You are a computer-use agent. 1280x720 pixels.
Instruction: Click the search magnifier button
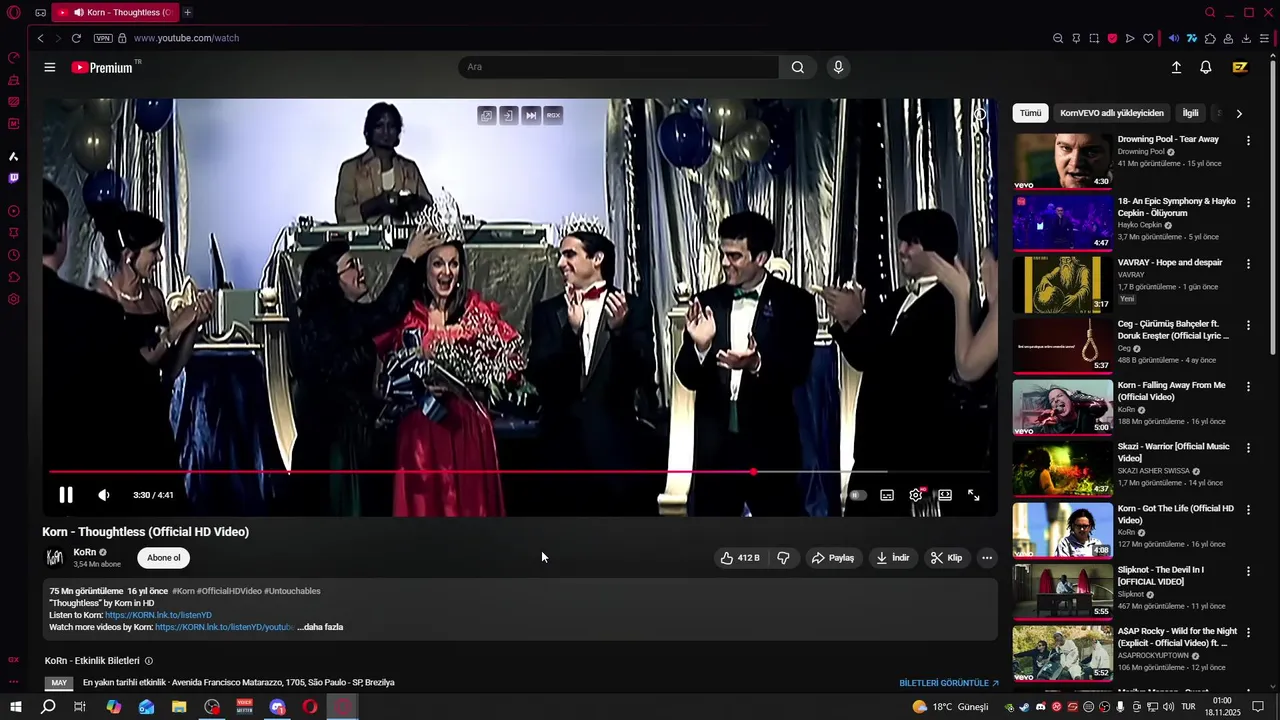(x=797, y=67)
